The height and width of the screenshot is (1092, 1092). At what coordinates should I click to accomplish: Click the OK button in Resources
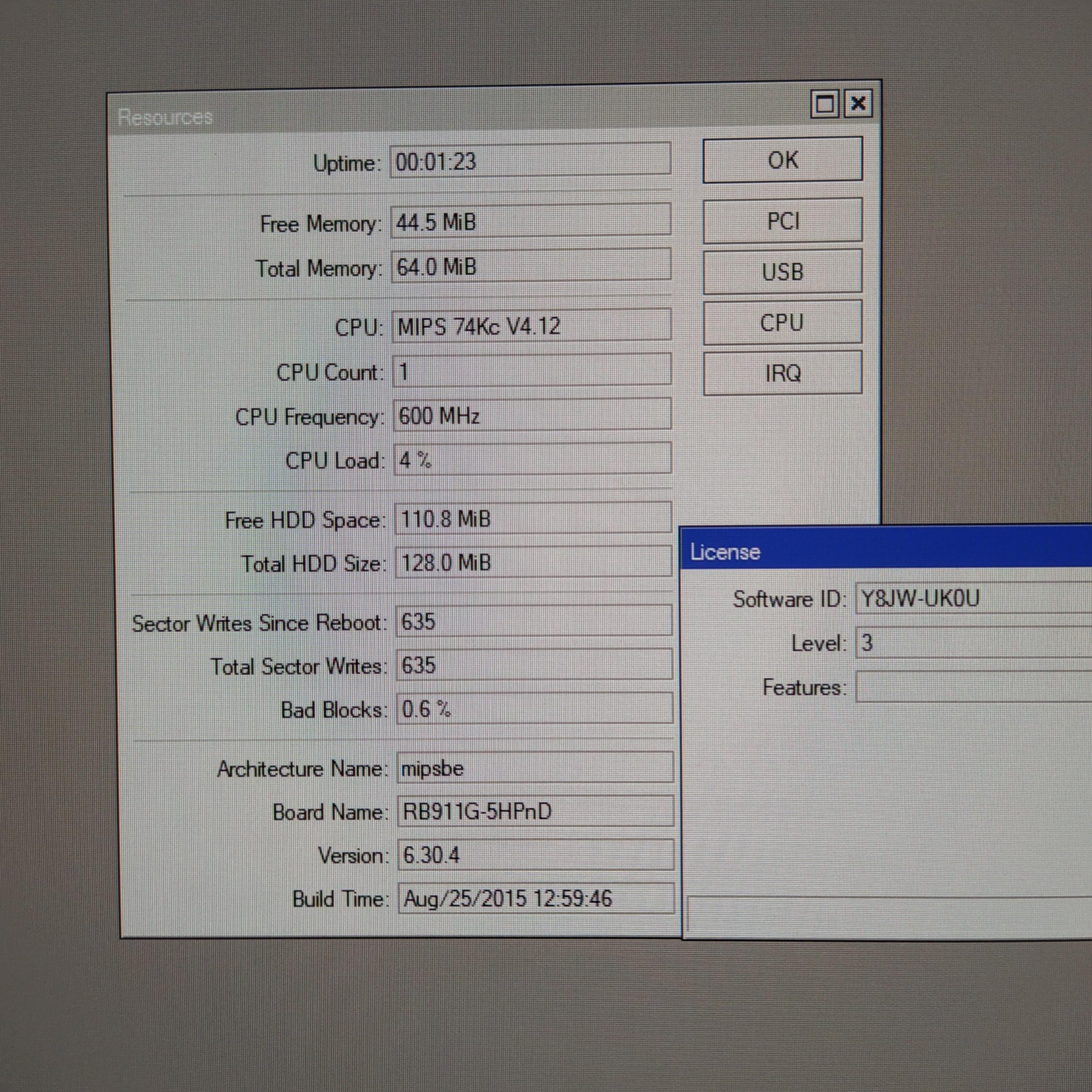[x=782, y=160]
